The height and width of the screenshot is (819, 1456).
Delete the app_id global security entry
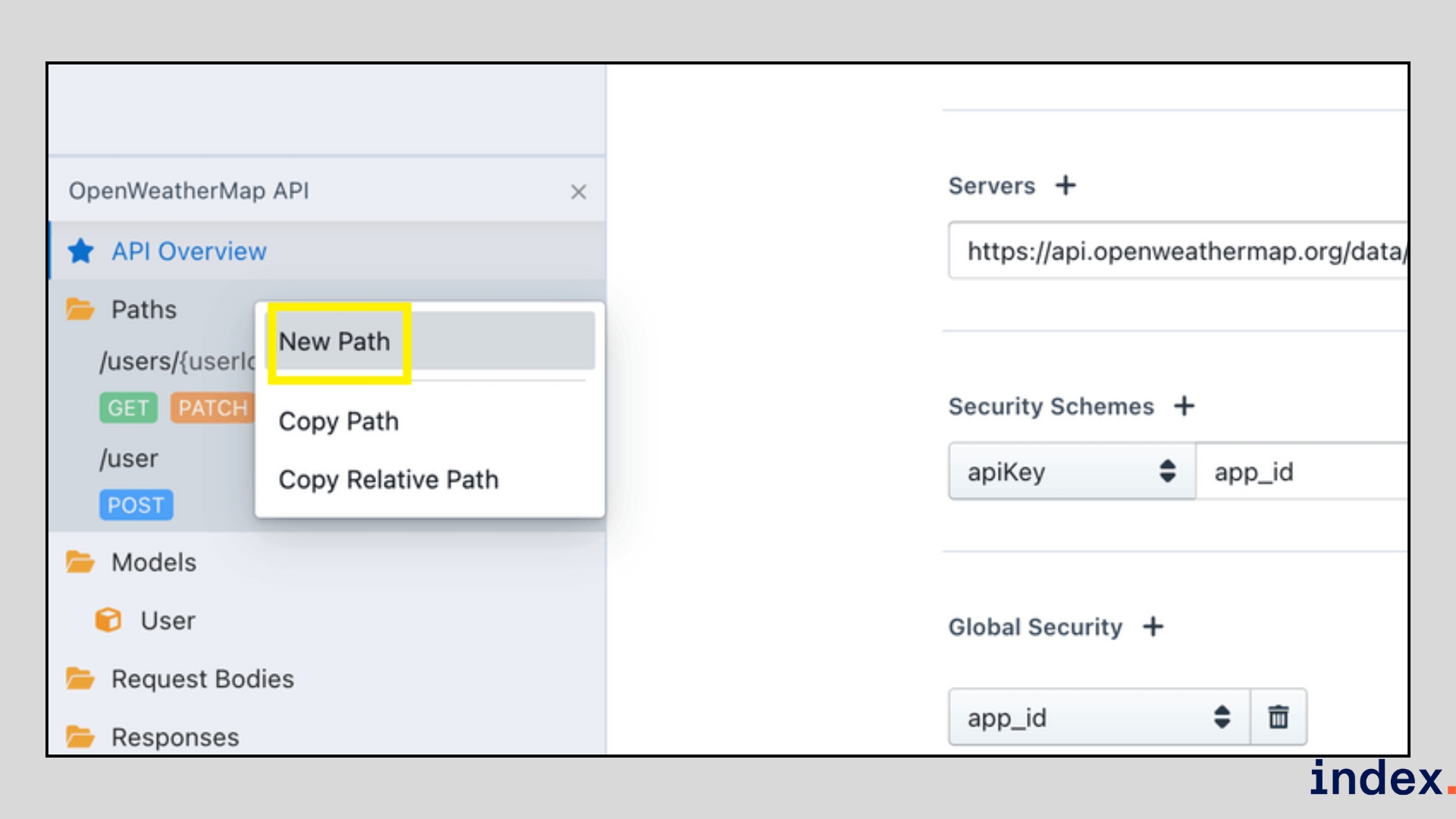[x=1279, y=717]
